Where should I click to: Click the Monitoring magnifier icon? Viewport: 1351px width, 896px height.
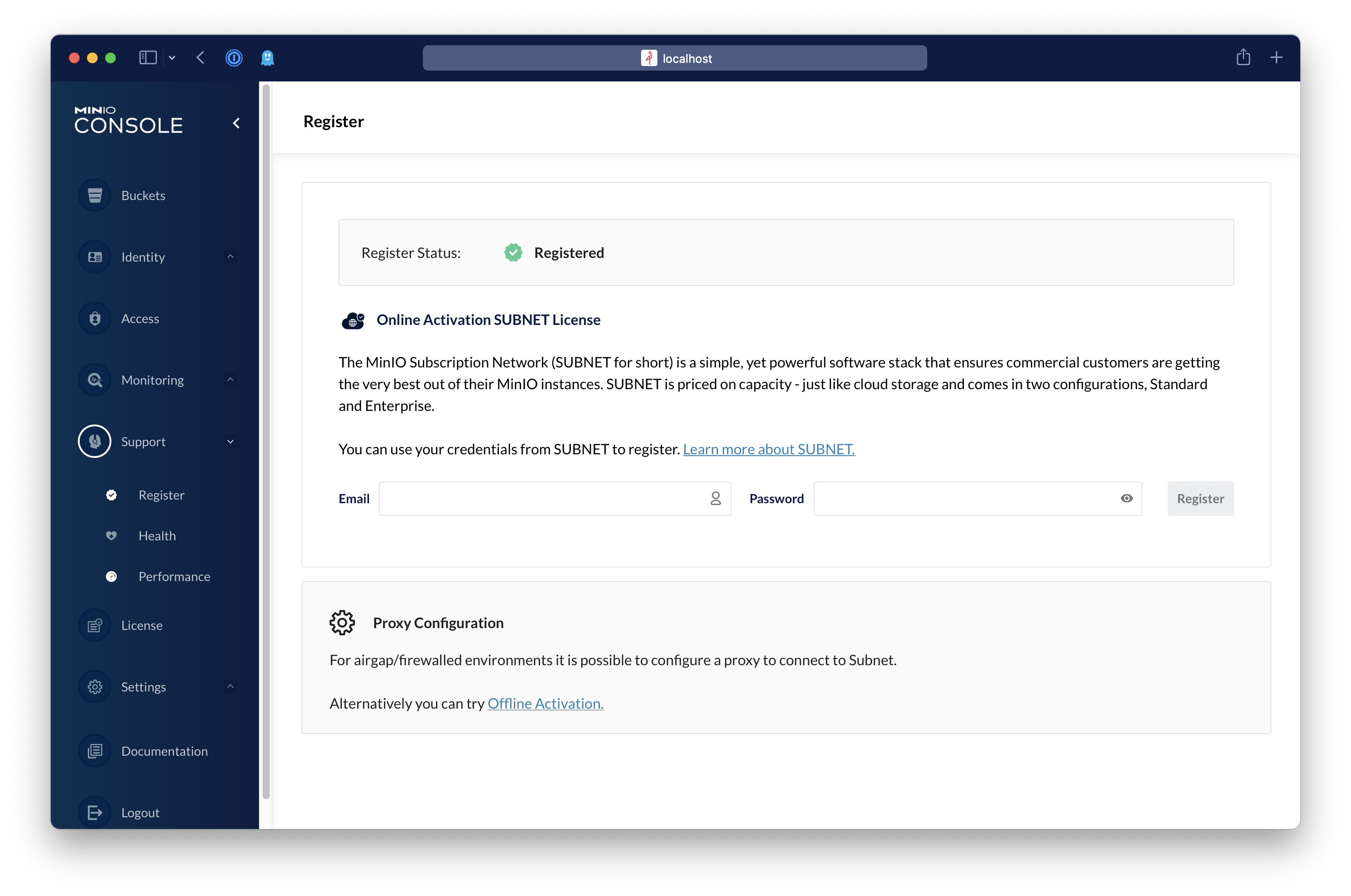pyautogui.click(x=95, y=380)
